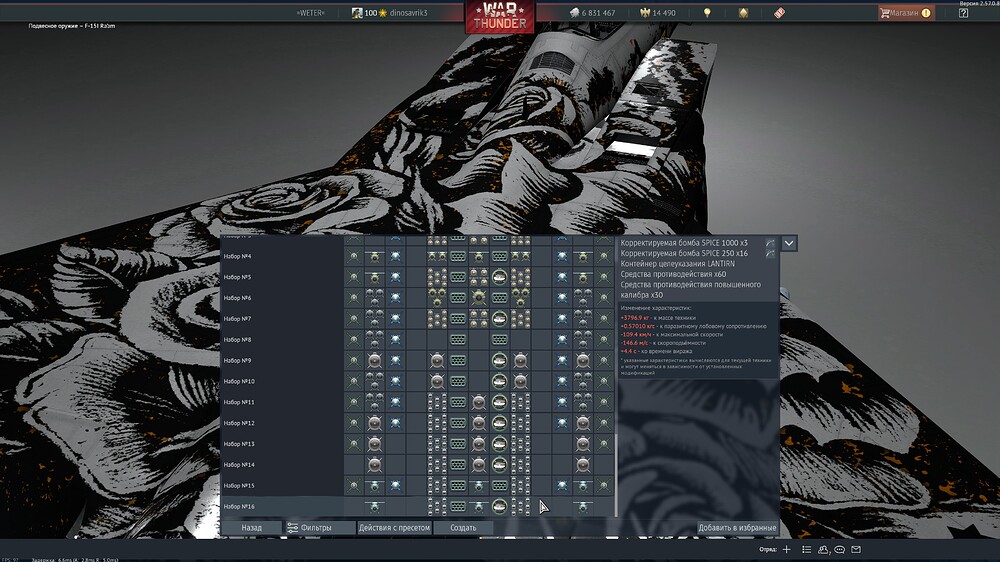1000x562 pixels.
Task: Select preset row Набор №8
Action: (x=417, y=340)
